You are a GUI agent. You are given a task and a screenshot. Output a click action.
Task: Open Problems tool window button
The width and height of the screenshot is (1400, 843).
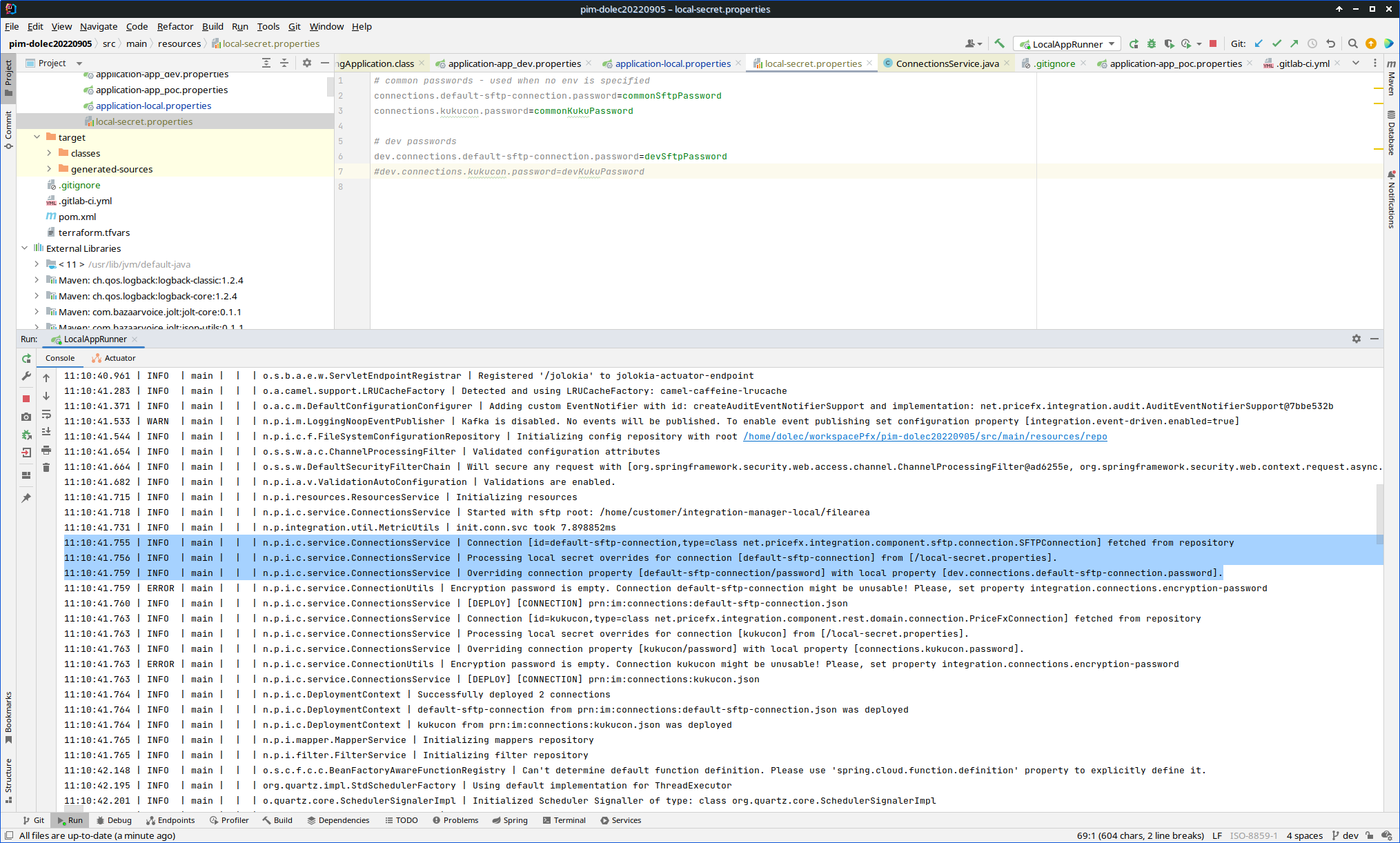(x=455, y=820)
